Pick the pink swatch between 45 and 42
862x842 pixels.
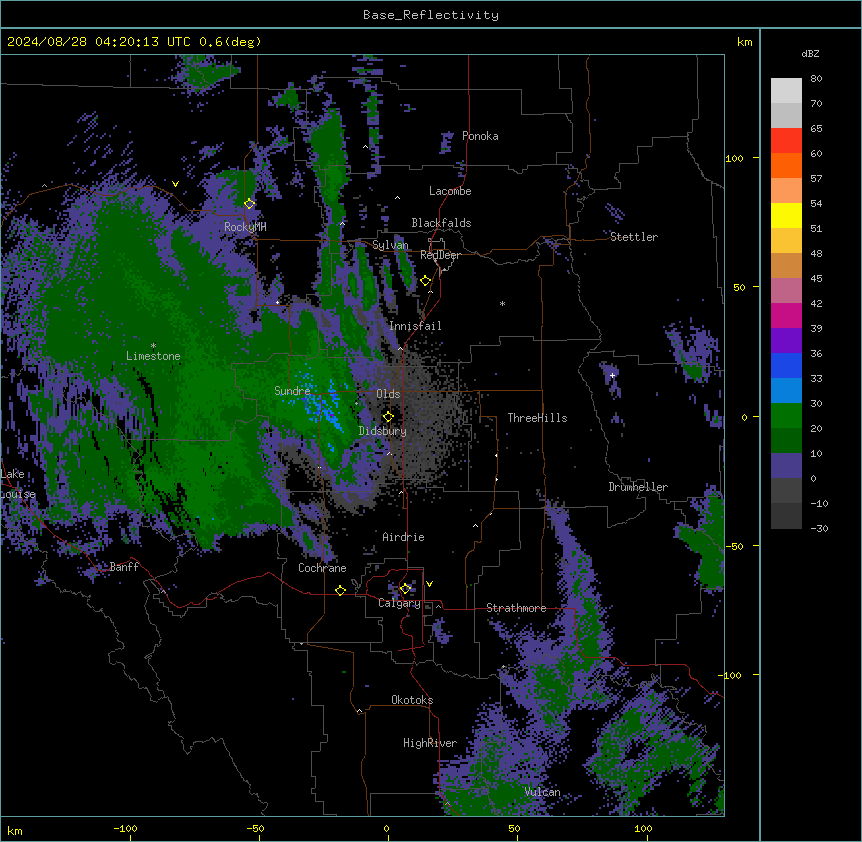click(786, 291)
